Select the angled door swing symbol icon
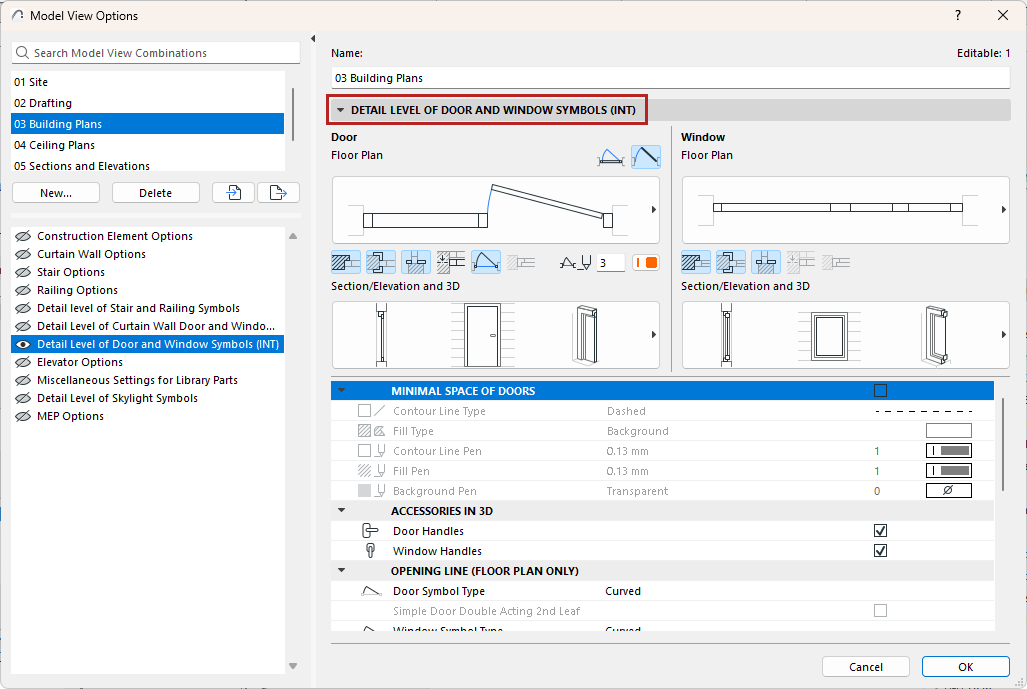 tap(645, 157)
